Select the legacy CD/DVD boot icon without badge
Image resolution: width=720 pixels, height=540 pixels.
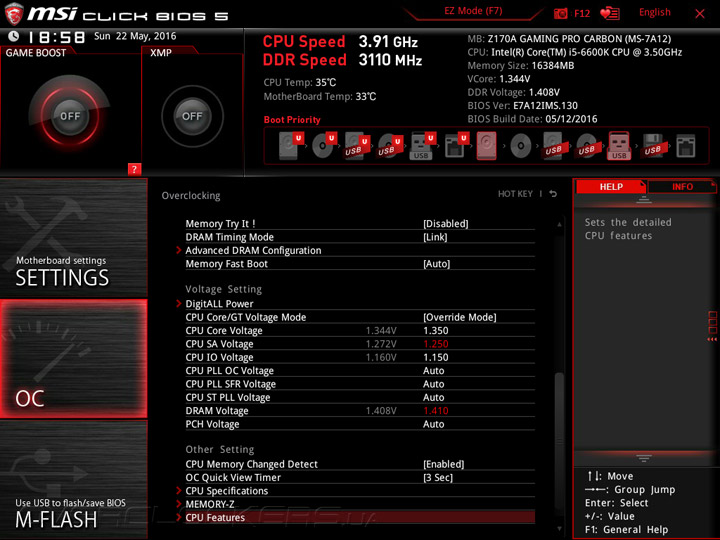521,146
